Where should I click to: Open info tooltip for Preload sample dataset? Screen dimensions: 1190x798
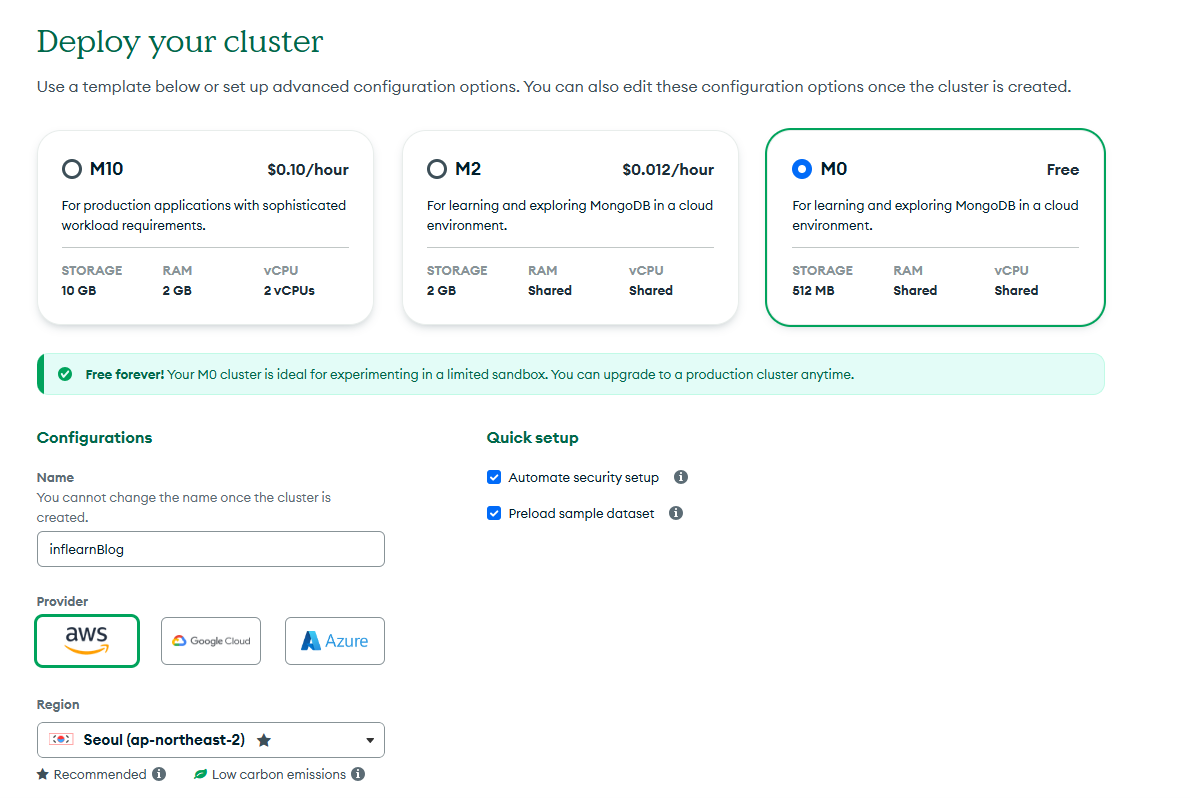click(x=675, y=513)
